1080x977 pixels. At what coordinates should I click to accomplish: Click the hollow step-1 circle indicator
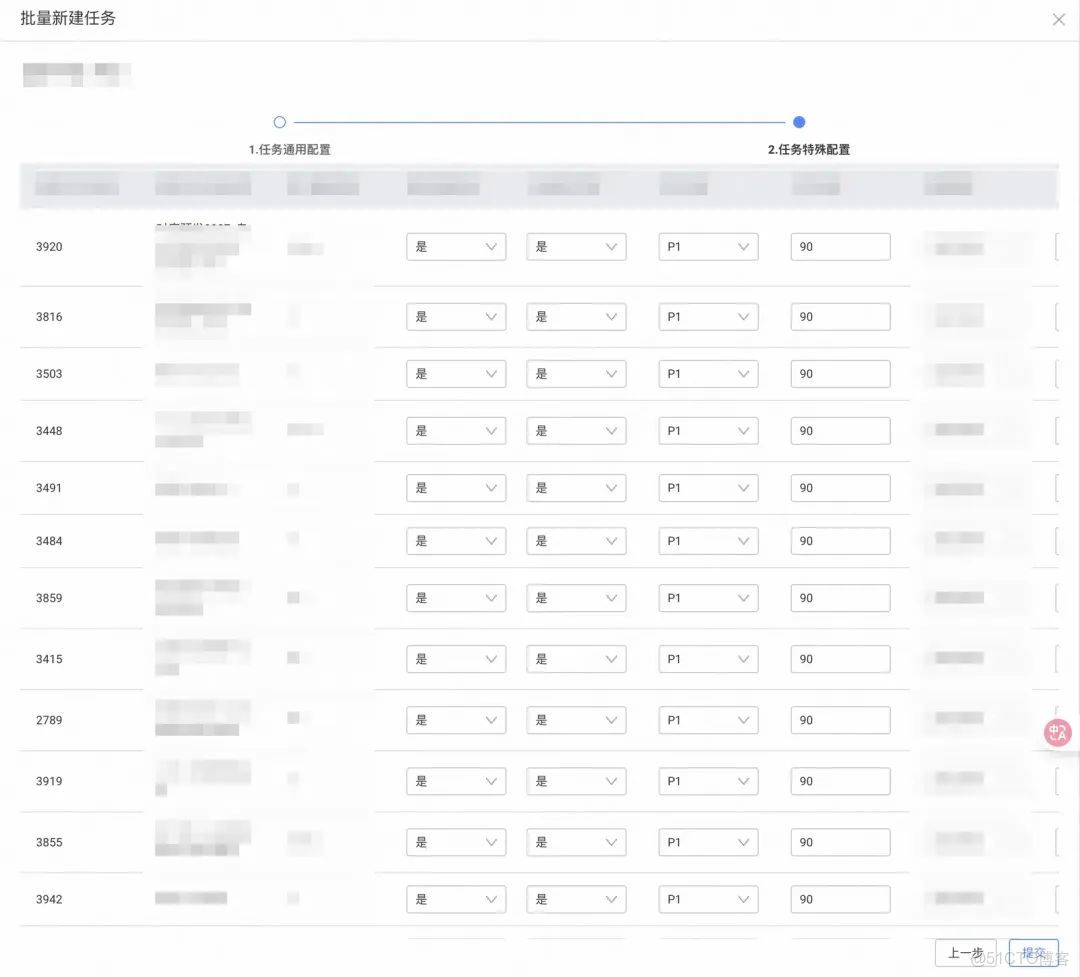[279, 122]
